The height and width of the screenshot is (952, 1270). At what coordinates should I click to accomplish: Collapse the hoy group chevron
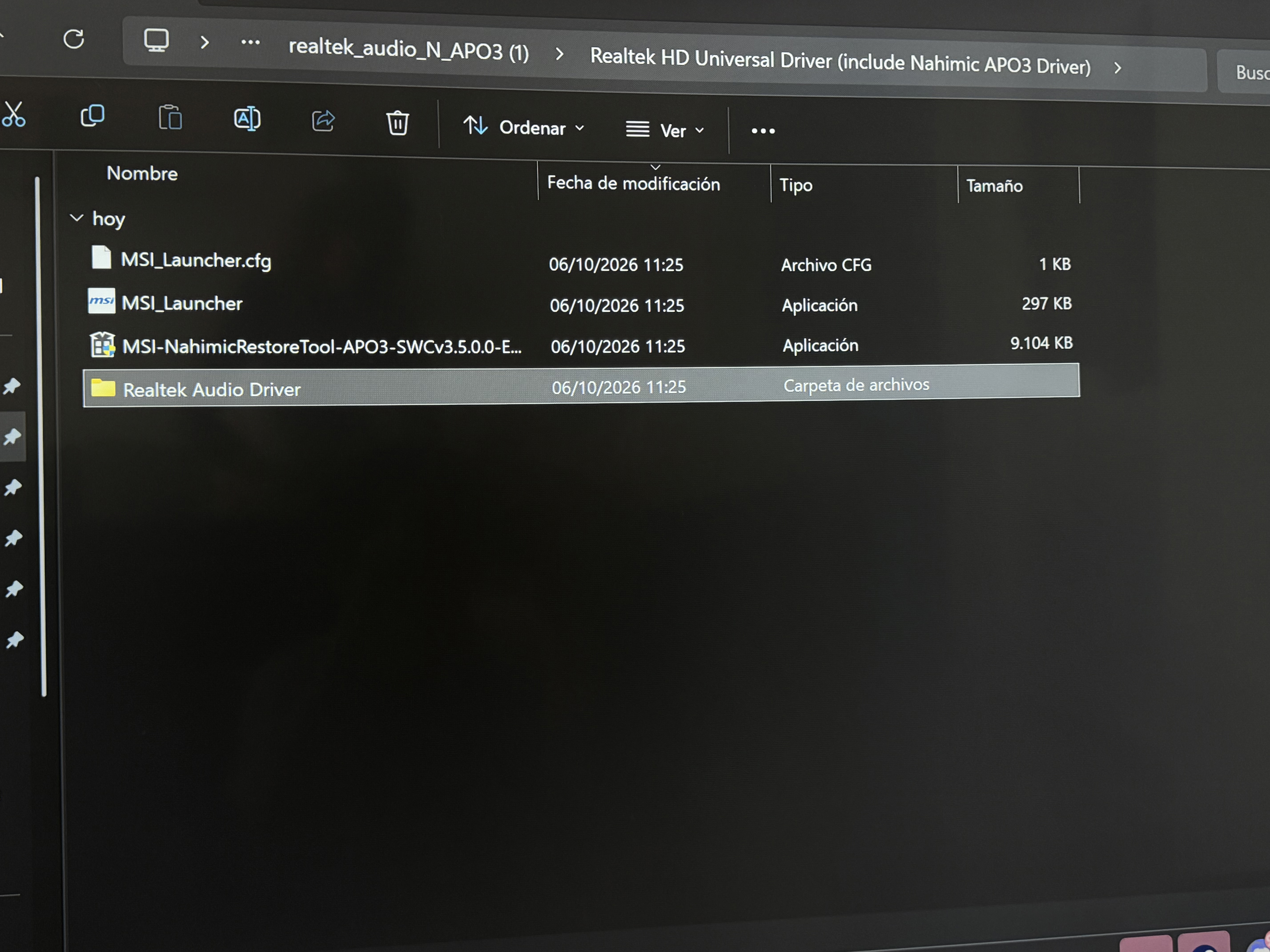76,218
